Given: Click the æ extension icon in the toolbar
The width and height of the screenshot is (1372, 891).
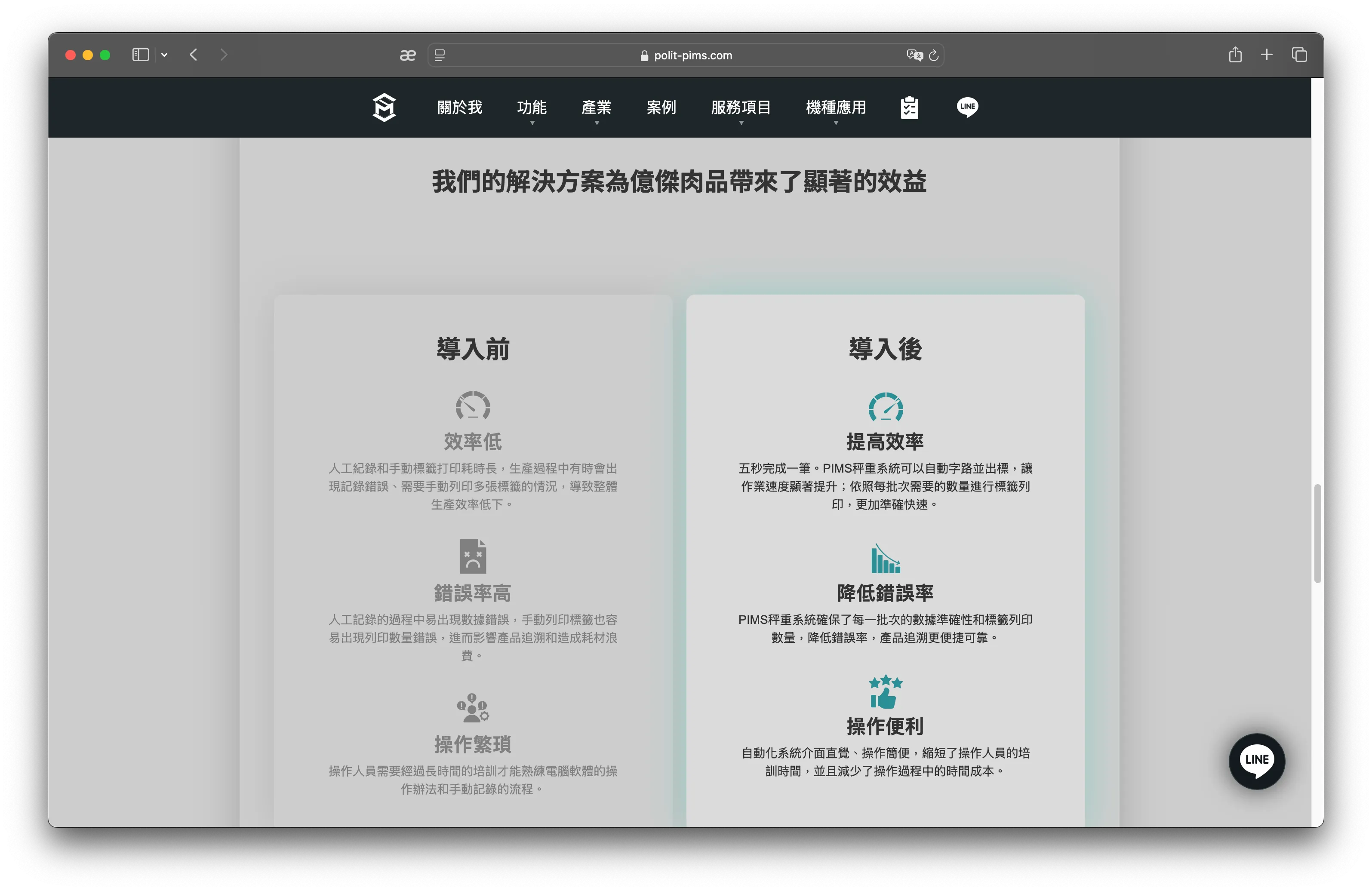Looking at the screenshot, I should tap(408, 55).
